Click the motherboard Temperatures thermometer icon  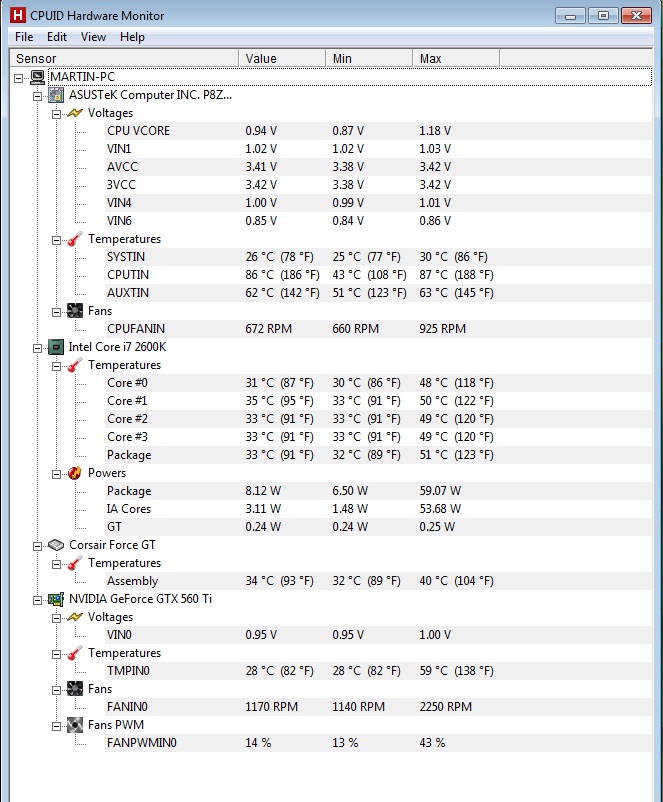[x=75, y=239]
